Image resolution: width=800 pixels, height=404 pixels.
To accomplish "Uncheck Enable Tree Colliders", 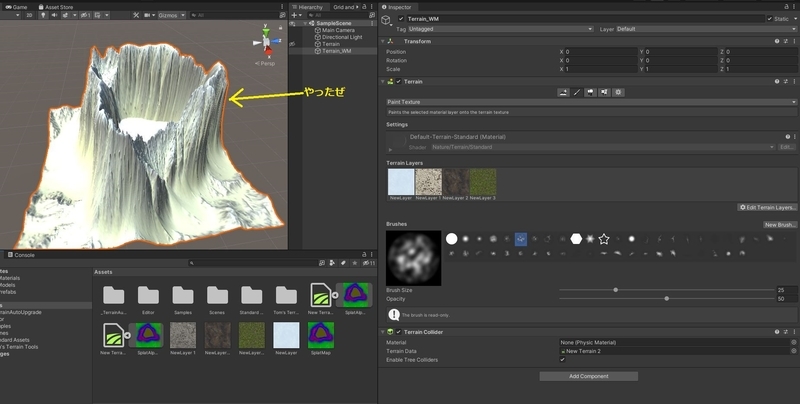I will pos(562,360).
